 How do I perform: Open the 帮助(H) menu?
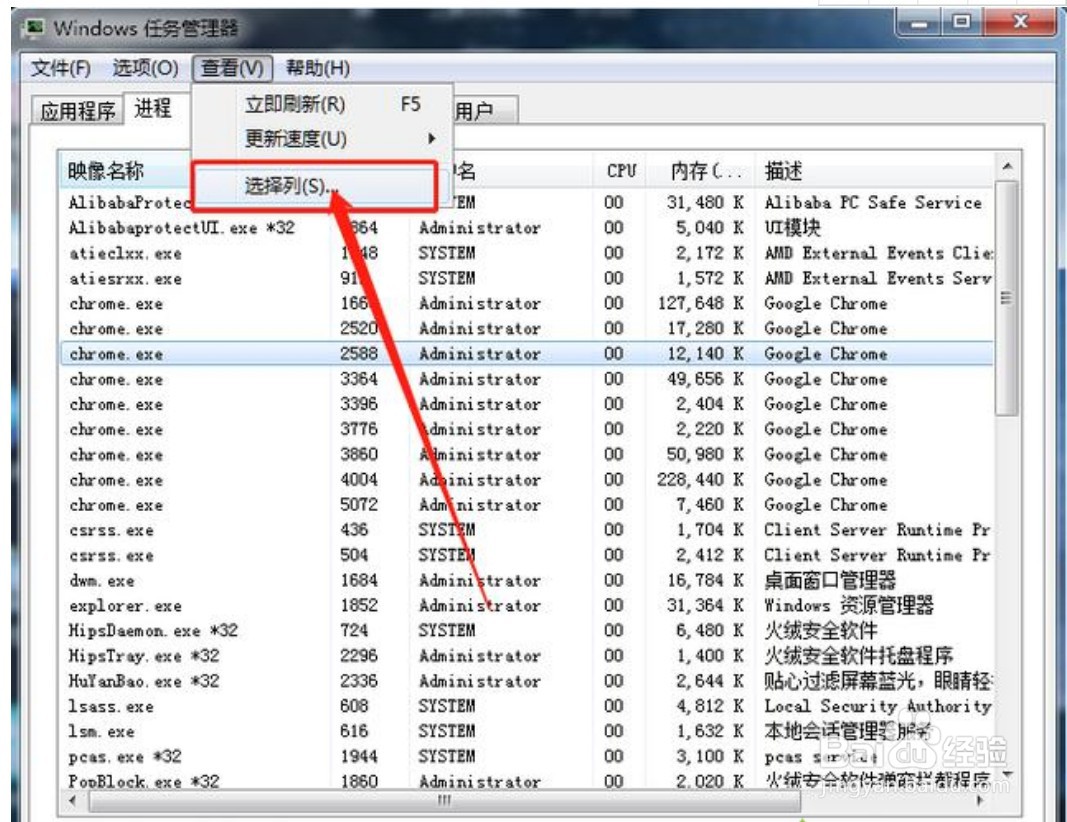pyautogui.click(x=318, y=68)
